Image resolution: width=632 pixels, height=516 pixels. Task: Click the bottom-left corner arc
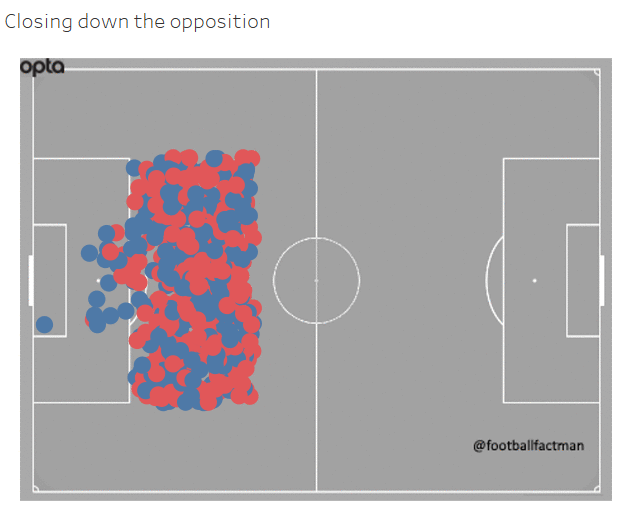(x=36, y=488)
